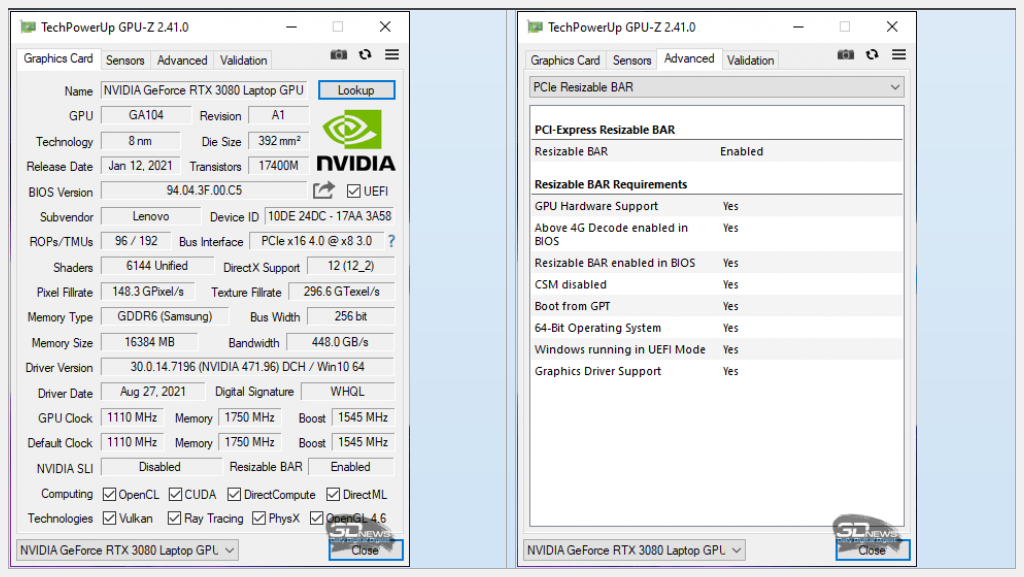Toggle the OpenGL 4.6 checkbox

pos(317,518)
